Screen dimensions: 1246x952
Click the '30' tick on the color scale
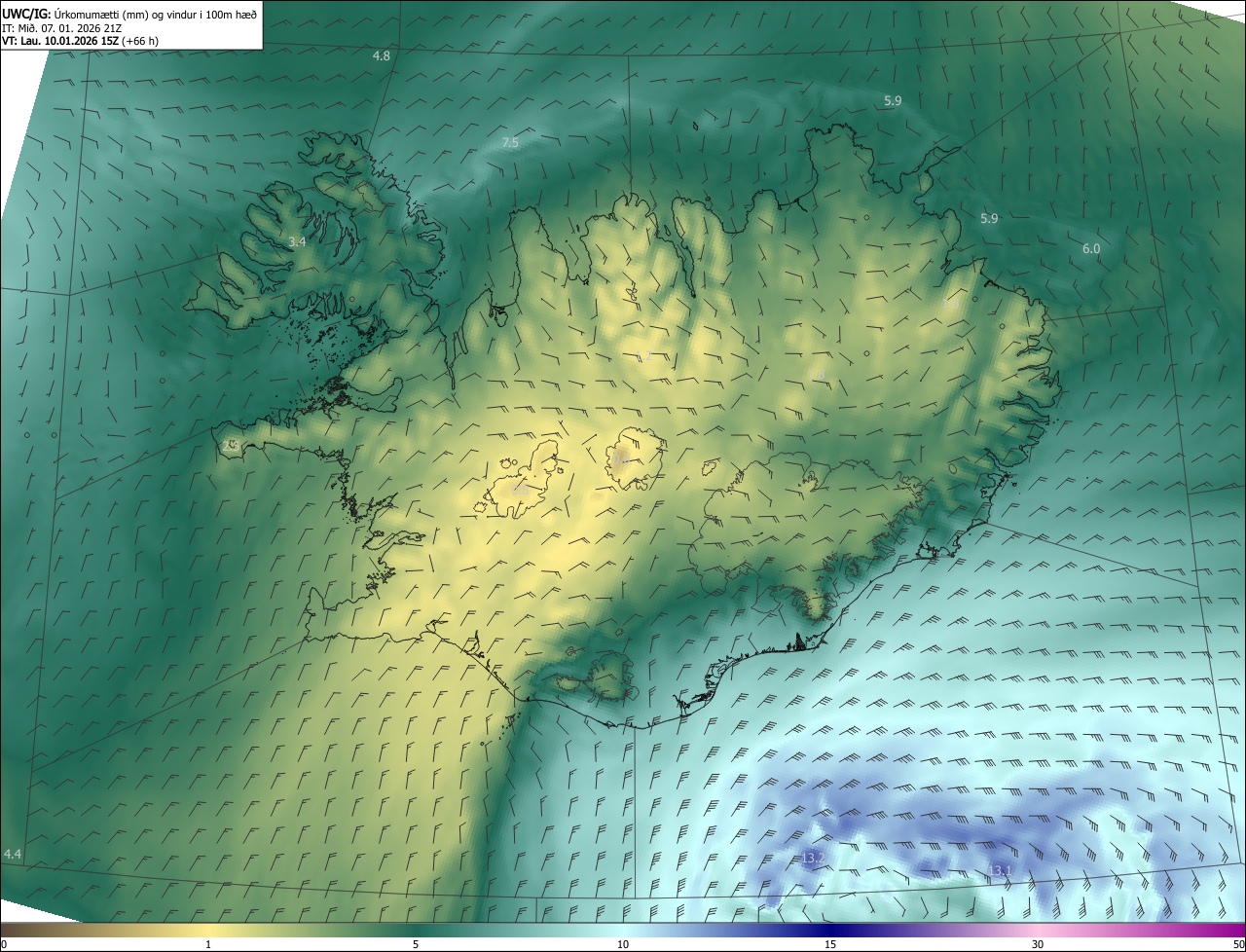(1038, 944)
